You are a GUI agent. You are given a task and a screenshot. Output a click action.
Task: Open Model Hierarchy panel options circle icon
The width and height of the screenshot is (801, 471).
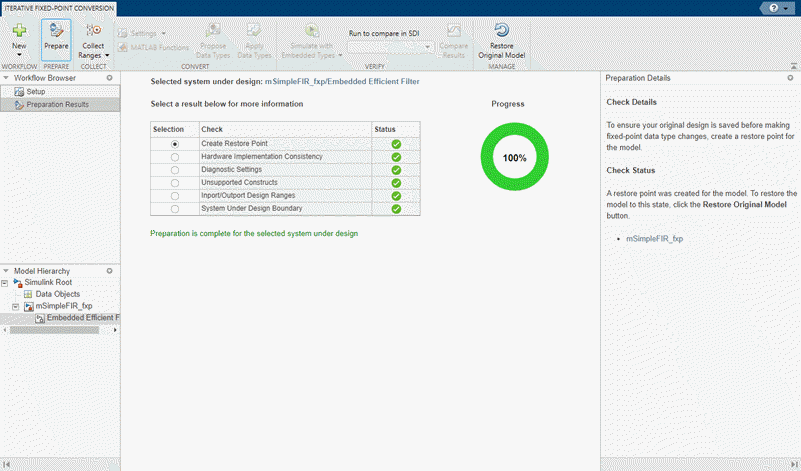coord(109,271)
